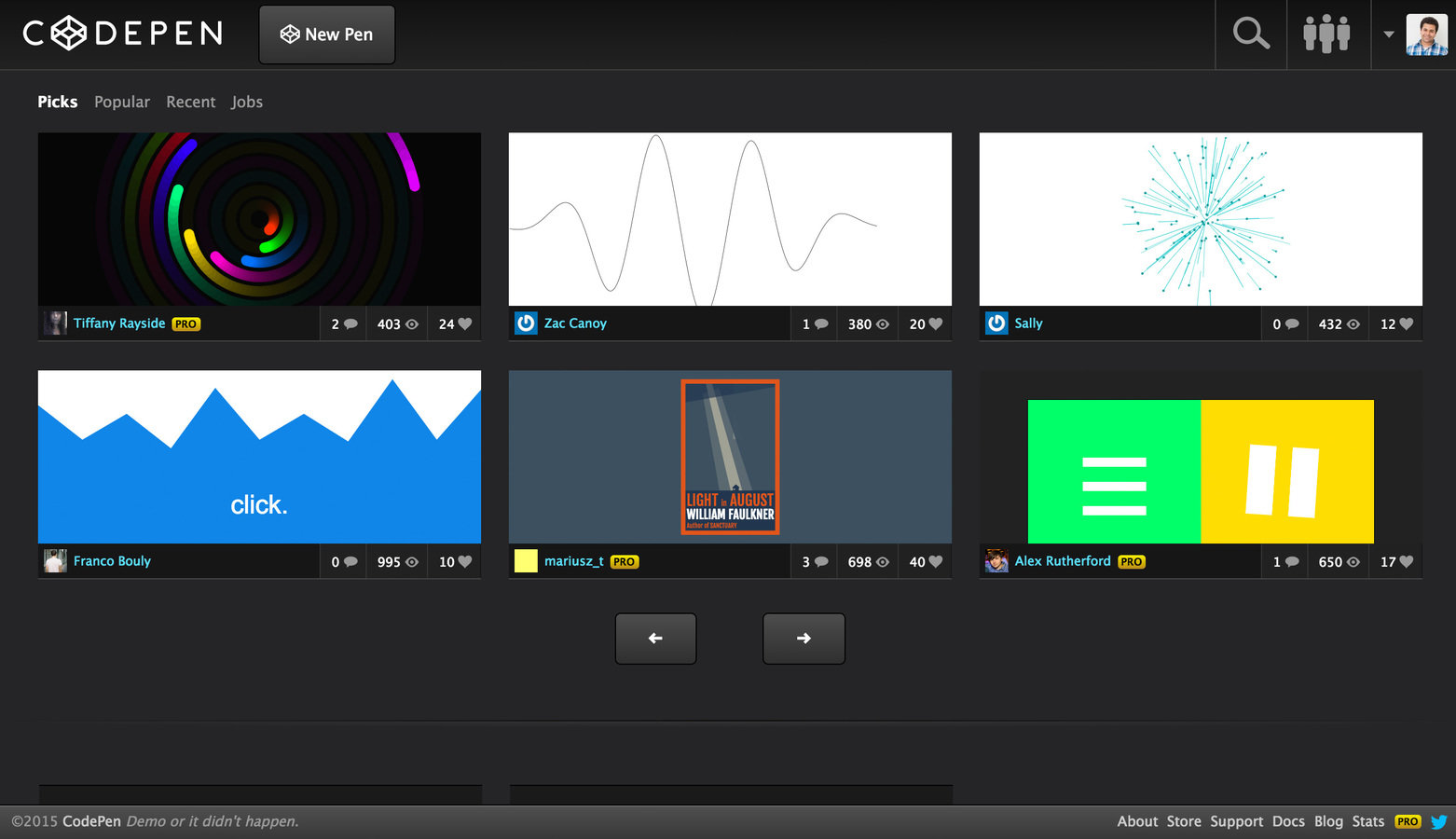Click the PRO badge beside mariusz_t
The image size is (1456, 839).
(x=625, y=562)
